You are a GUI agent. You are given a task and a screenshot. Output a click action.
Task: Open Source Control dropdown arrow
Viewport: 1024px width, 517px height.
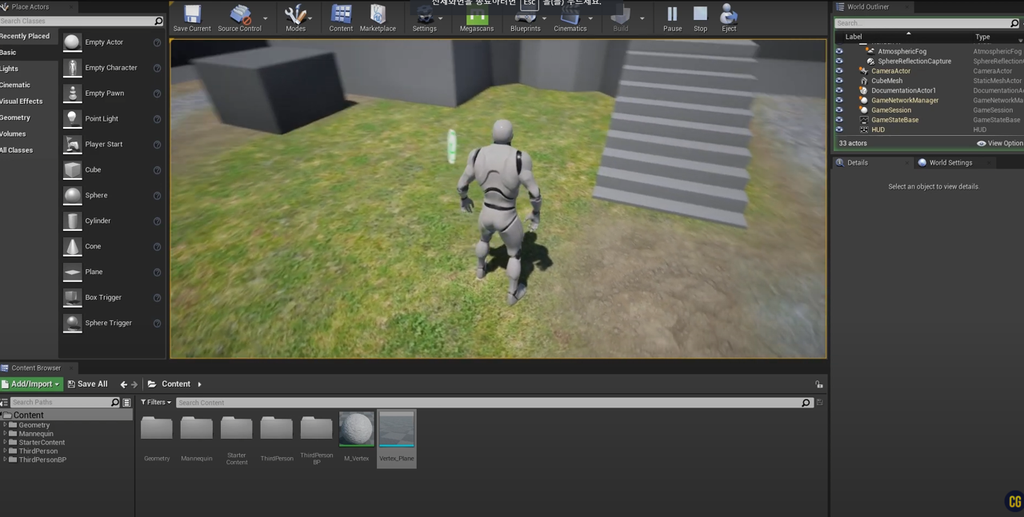pos(266,18)
